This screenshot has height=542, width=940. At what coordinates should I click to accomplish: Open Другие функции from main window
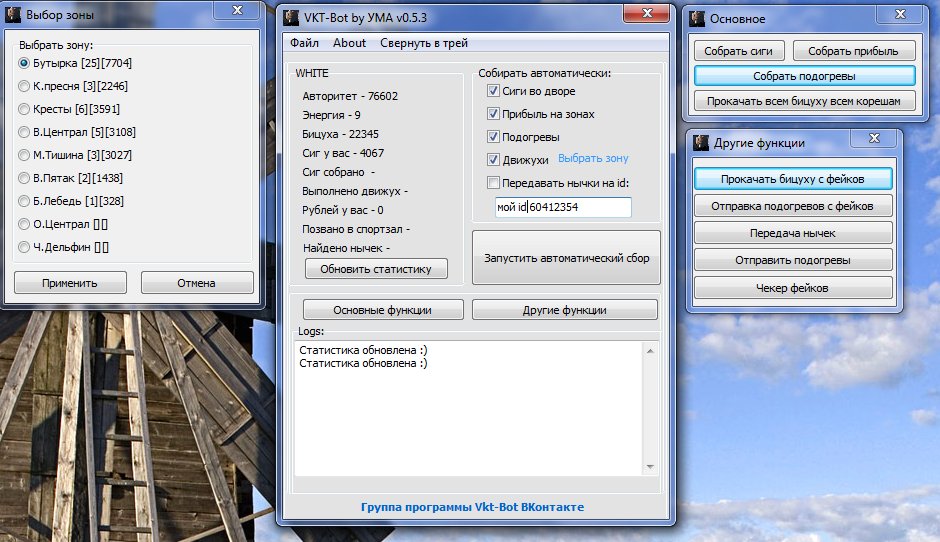click(x=565, y=310)
